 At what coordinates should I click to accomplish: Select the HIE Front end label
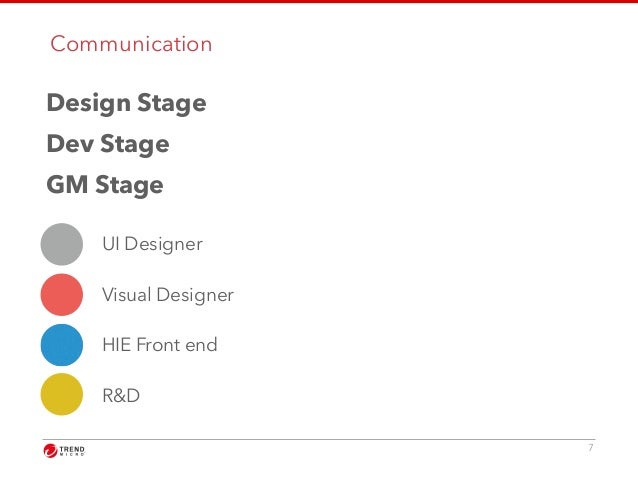160,345
